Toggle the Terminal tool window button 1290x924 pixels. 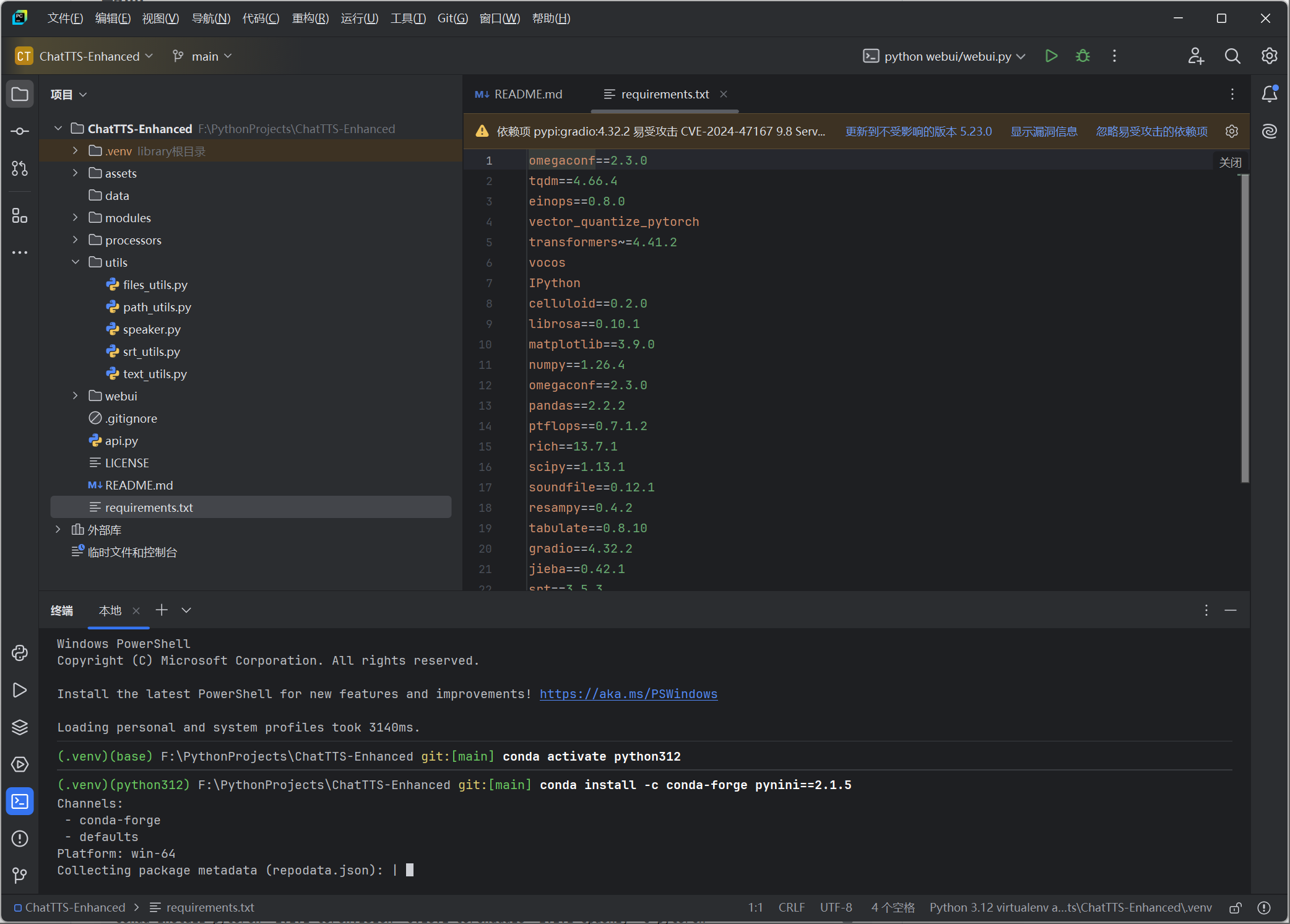(x=20, y=801)
